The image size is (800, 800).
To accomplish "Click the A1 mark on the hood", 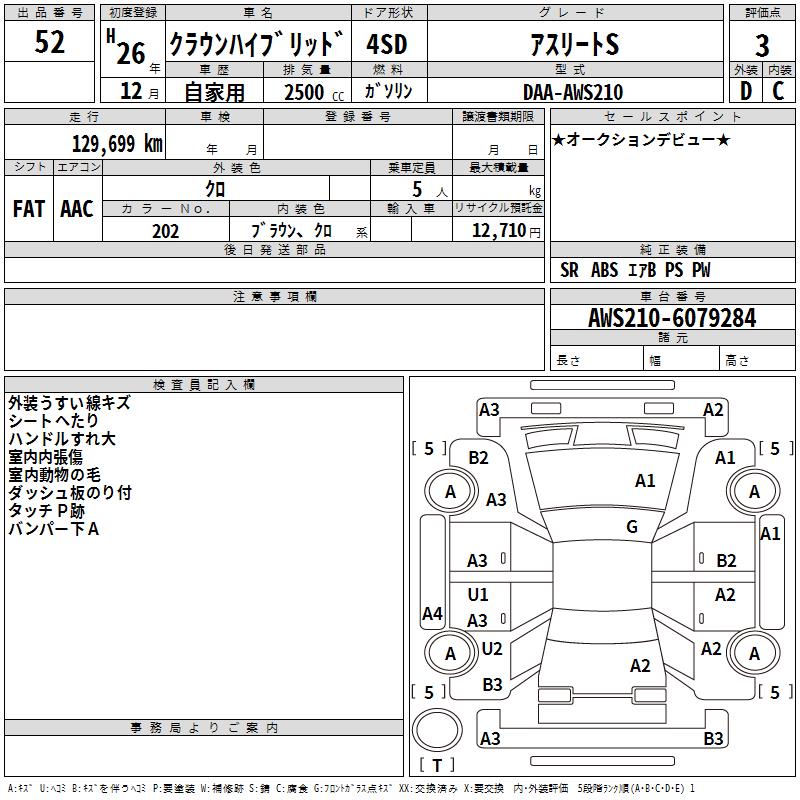I will [645, 481].
